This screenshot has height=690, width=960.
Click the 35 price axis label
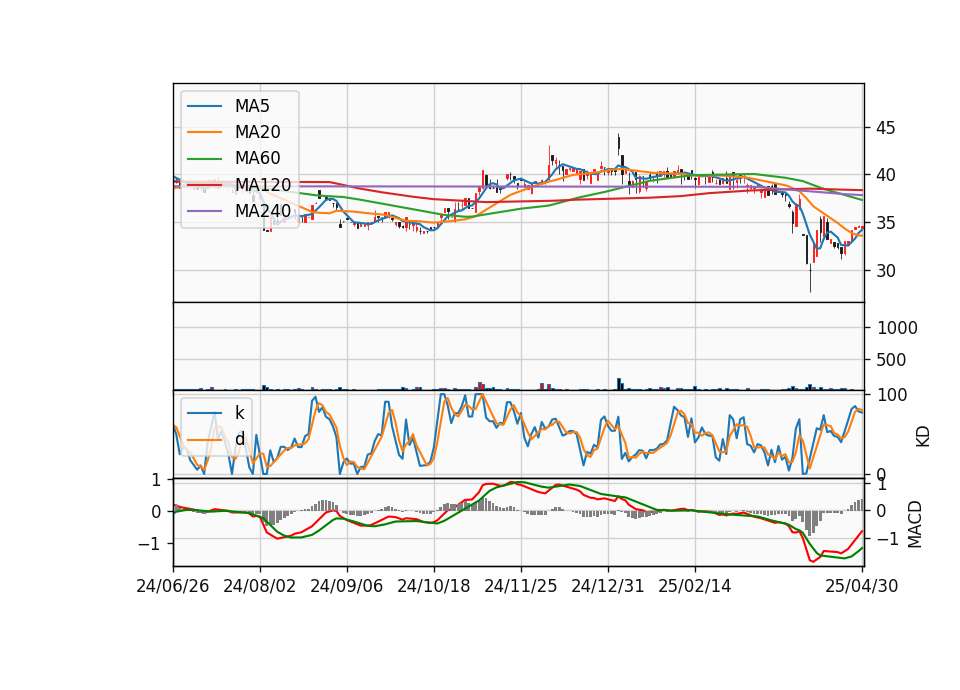885,223
